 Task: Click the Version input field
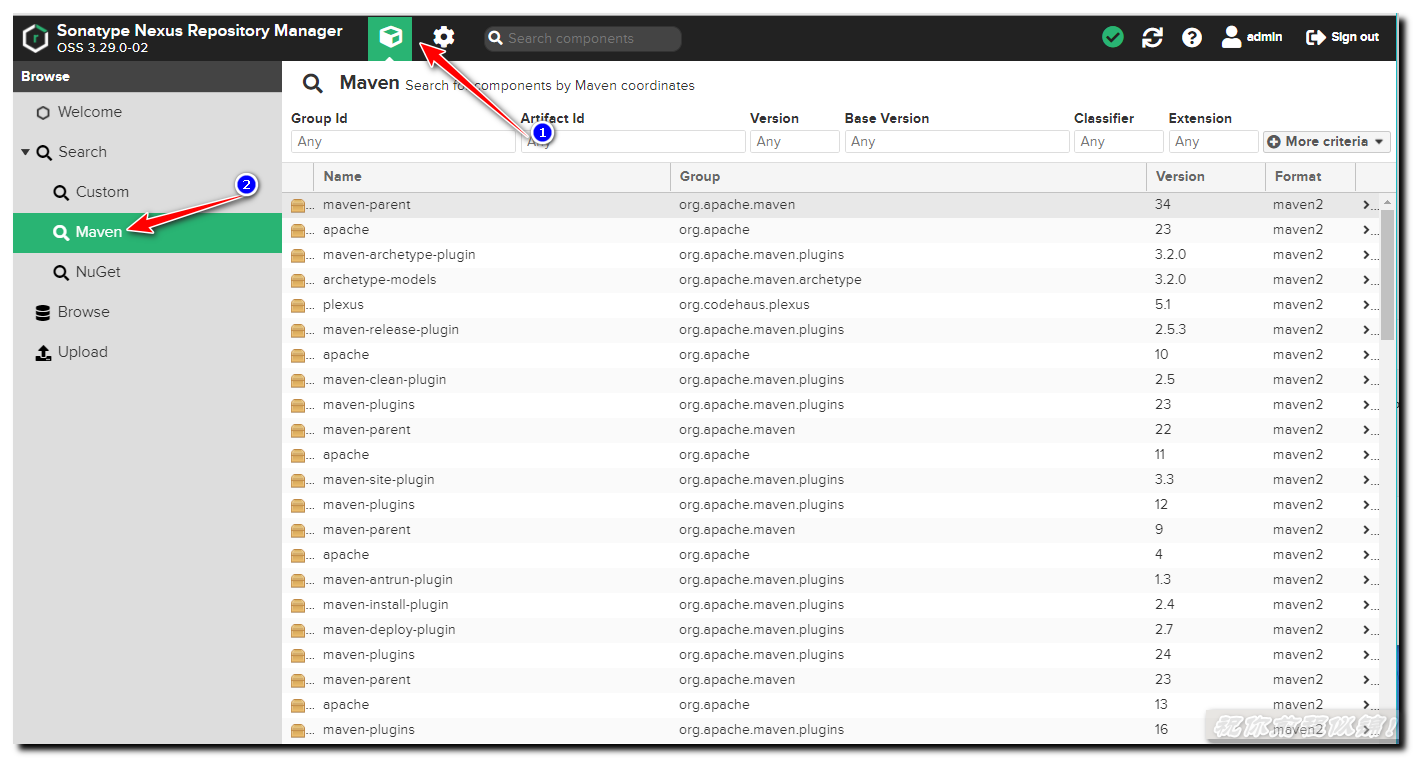[795, 142]
